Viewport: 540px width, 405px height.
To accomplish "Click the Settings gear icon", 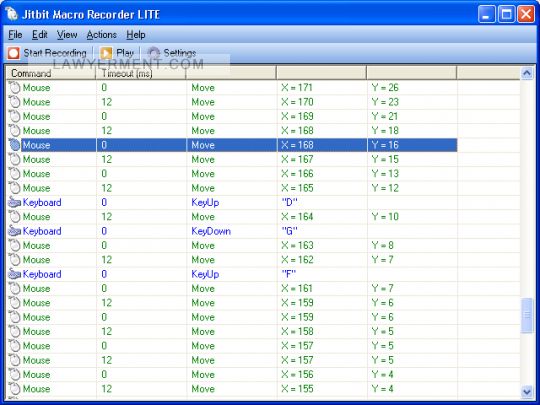I will 154,53.
